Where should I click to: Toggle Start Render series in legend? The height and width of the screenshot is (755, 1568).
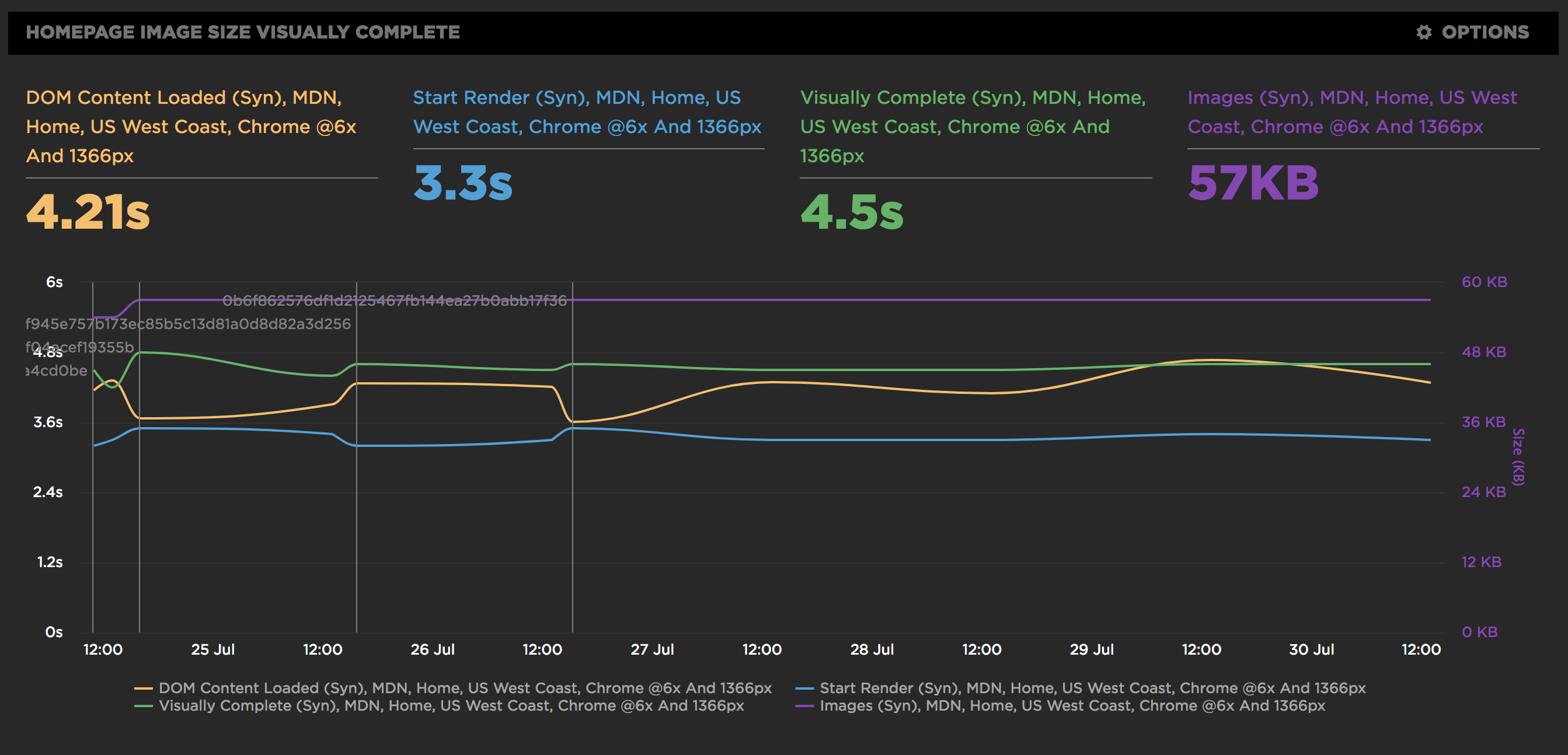coord(1092,687)
